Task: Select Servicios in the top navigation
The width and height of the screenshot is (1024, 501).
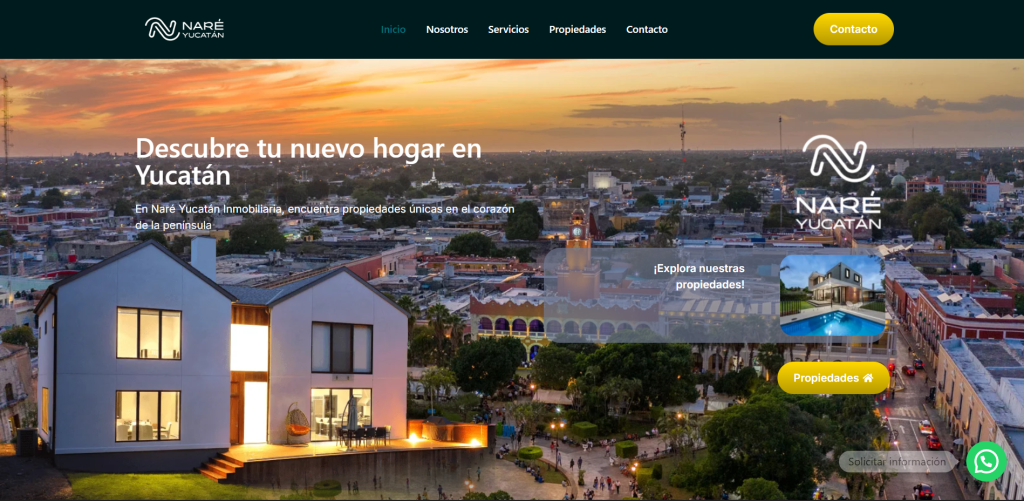Action: (508, 29)
